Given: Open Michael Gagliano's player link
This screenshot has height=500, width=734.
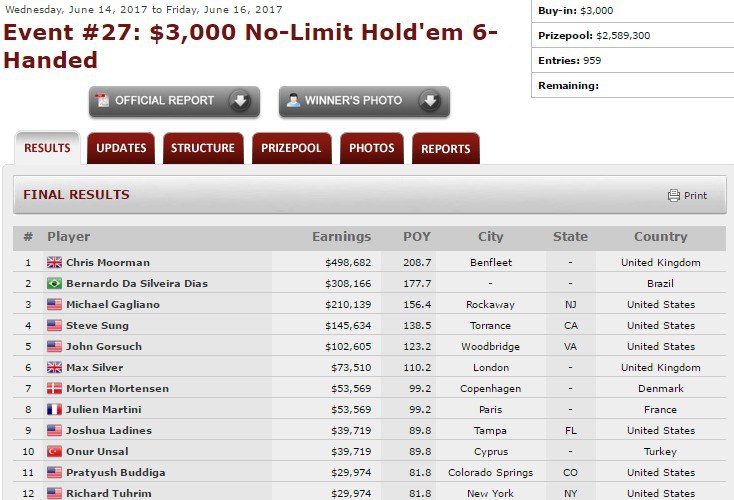Looking at the screenshot, I should click(113, 305).
